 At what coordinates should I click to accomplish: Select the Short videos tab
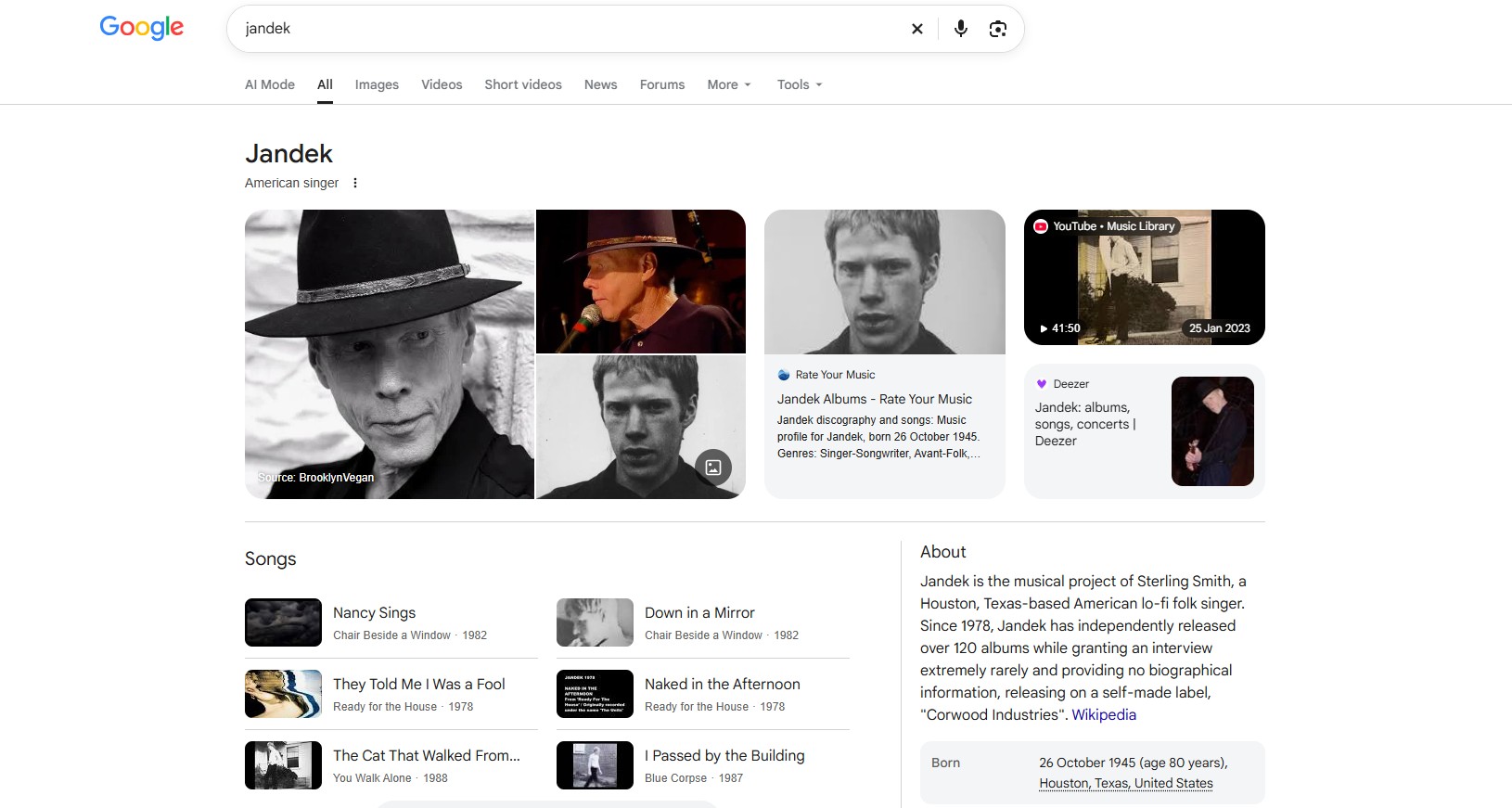[523, 84]
